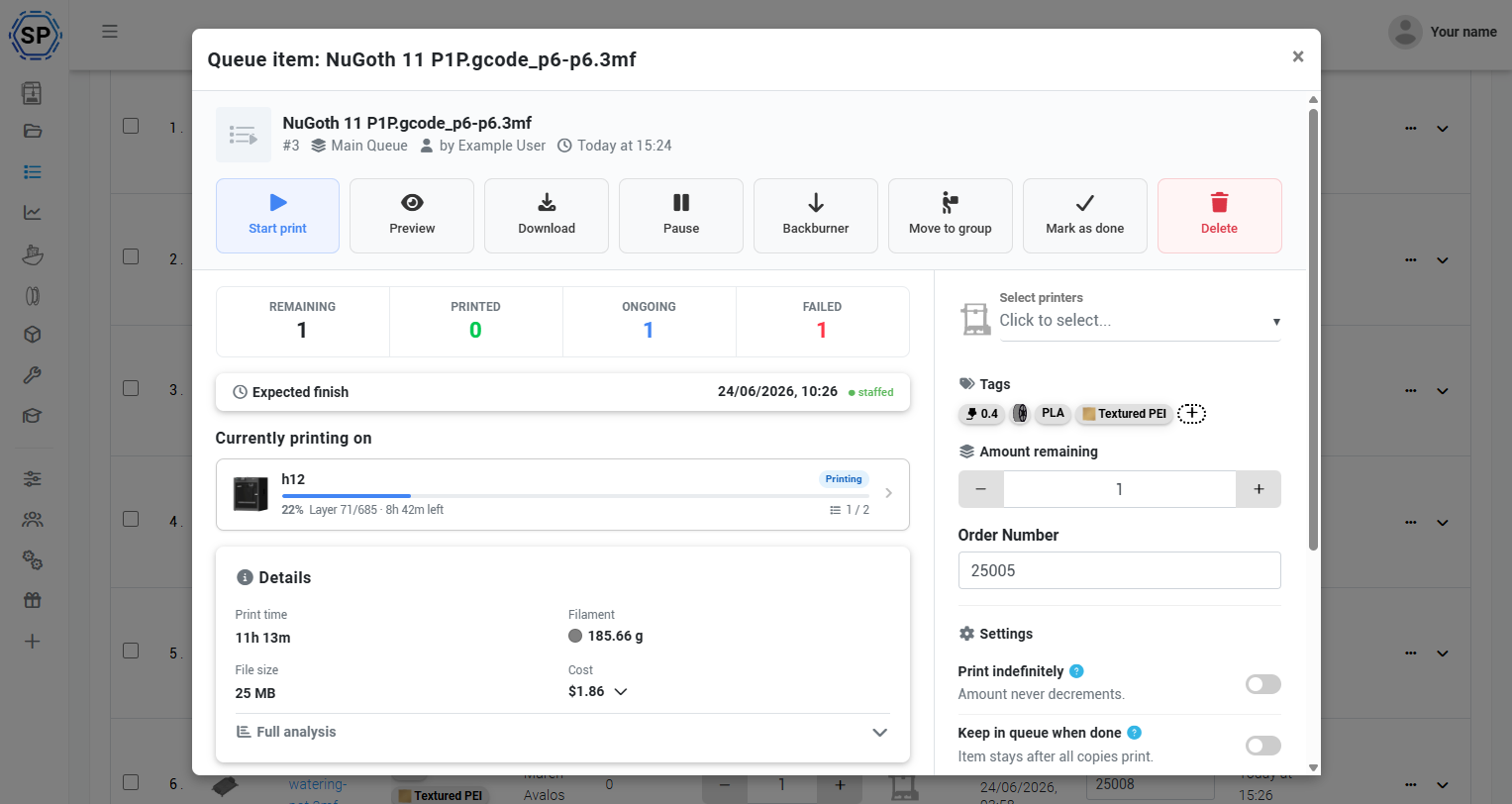Screen dimensions: 1512x804
Task: Open the hamburger menu in header
Action: pos(110,32)
